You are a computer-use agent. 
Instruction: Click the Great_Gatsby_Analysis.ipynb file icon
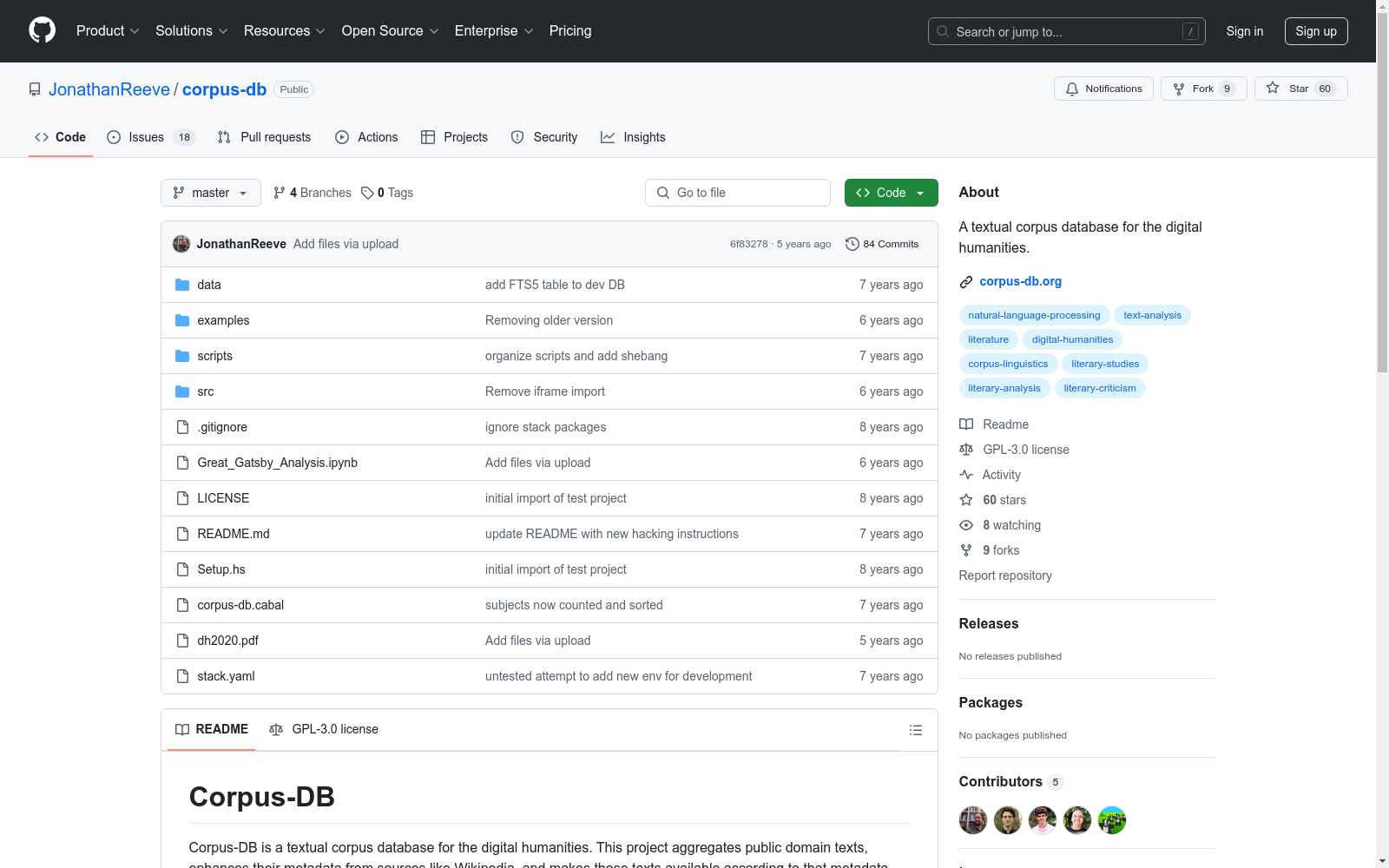coord(182,463)
